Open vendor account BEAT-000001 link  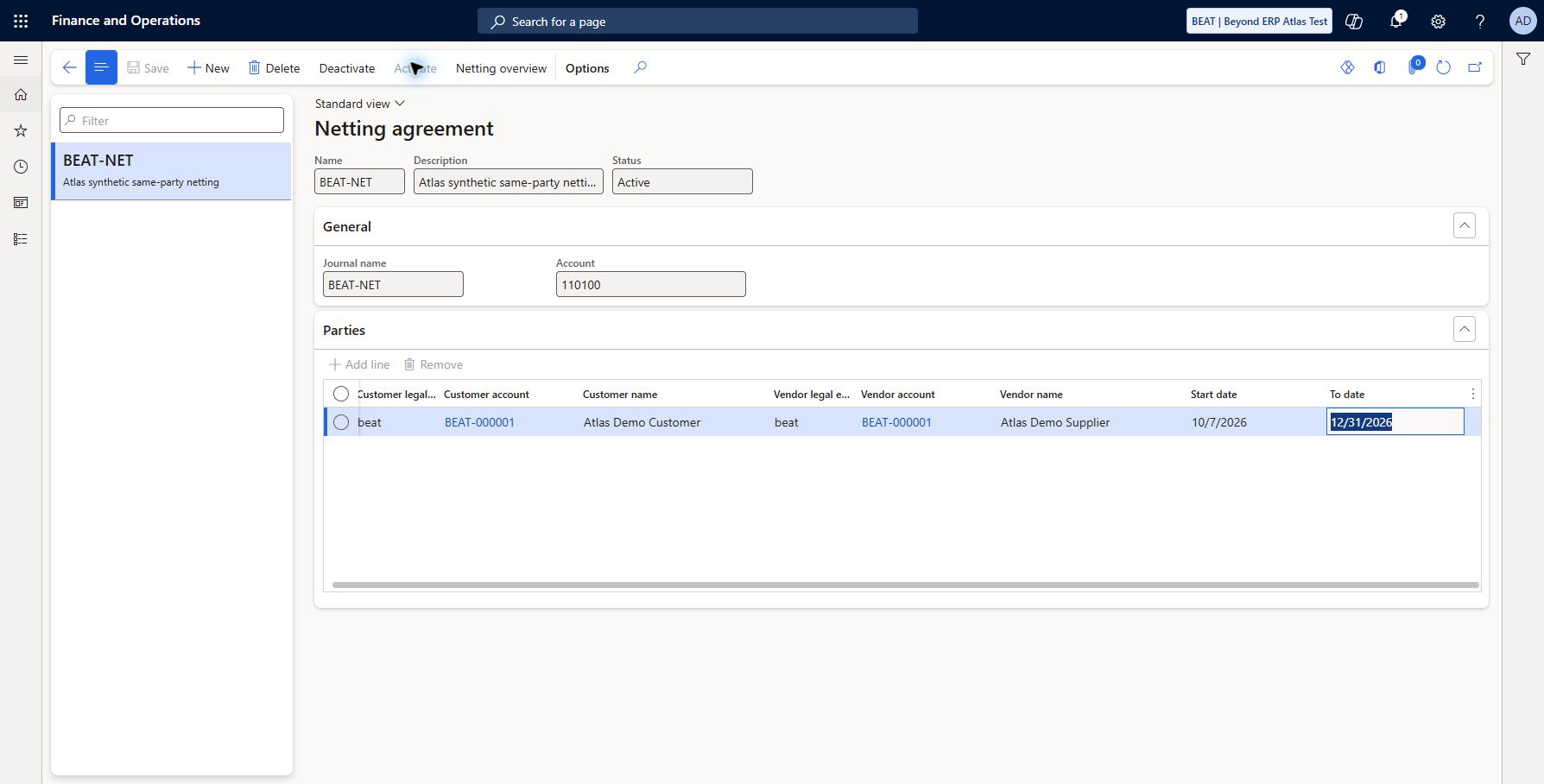(x=896, y=422)
